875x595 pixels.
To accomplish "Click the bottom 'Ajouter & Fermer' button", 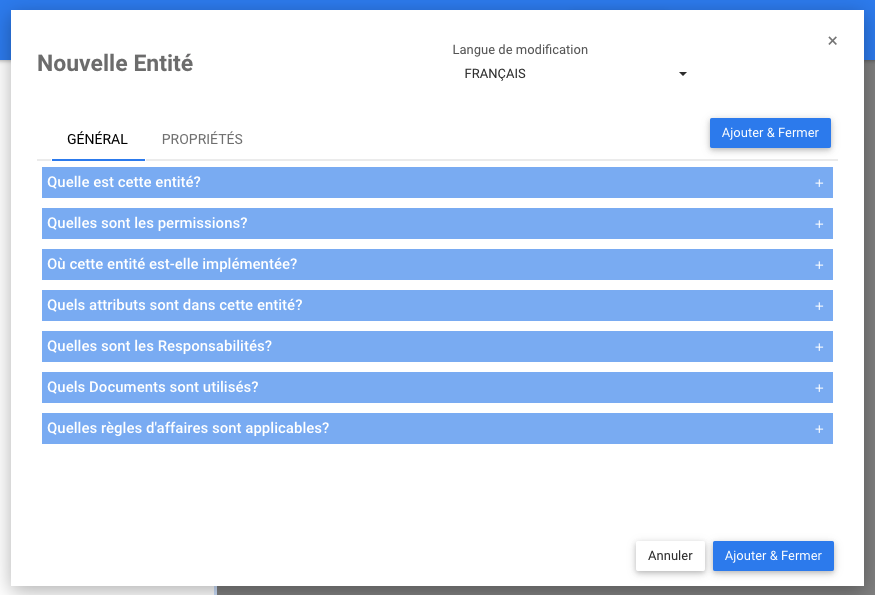I will [x=773, y=556].
